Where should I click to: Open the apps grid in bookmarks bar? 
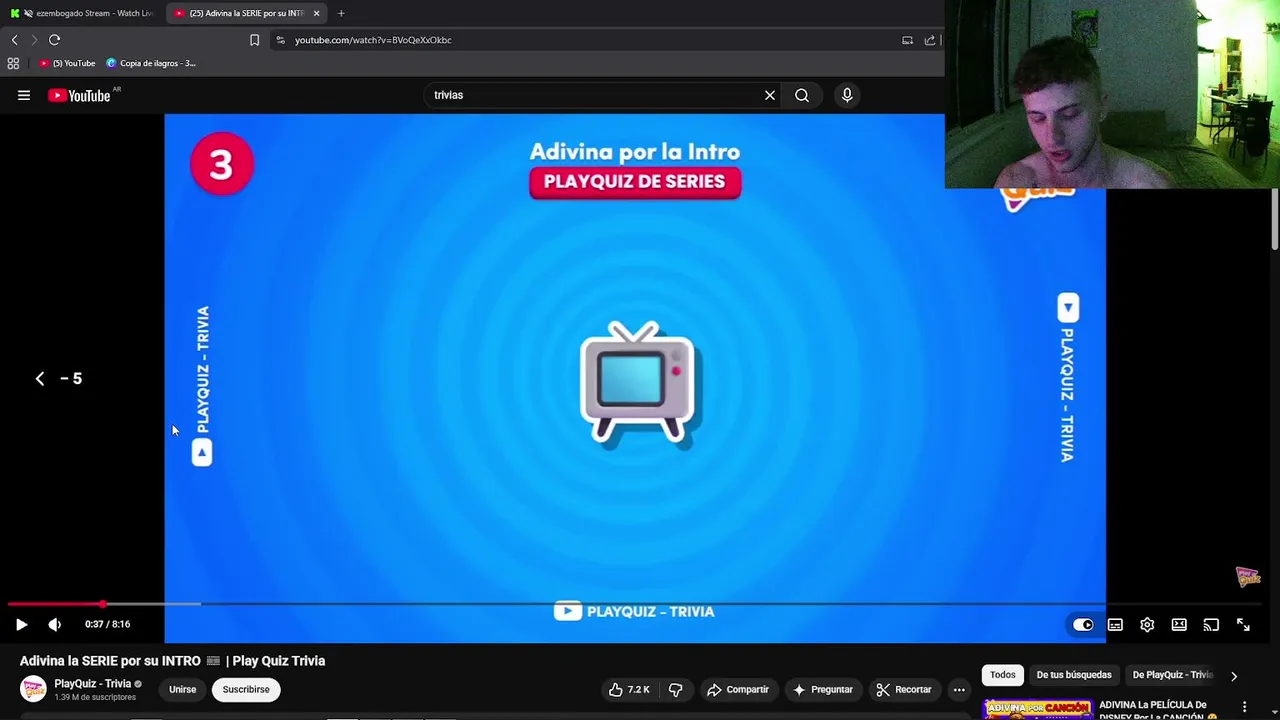coord(13,63)
